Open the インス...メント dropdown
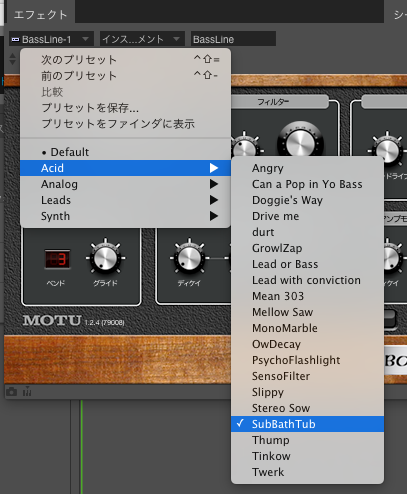The image size is (407, 494). point(142,39)
